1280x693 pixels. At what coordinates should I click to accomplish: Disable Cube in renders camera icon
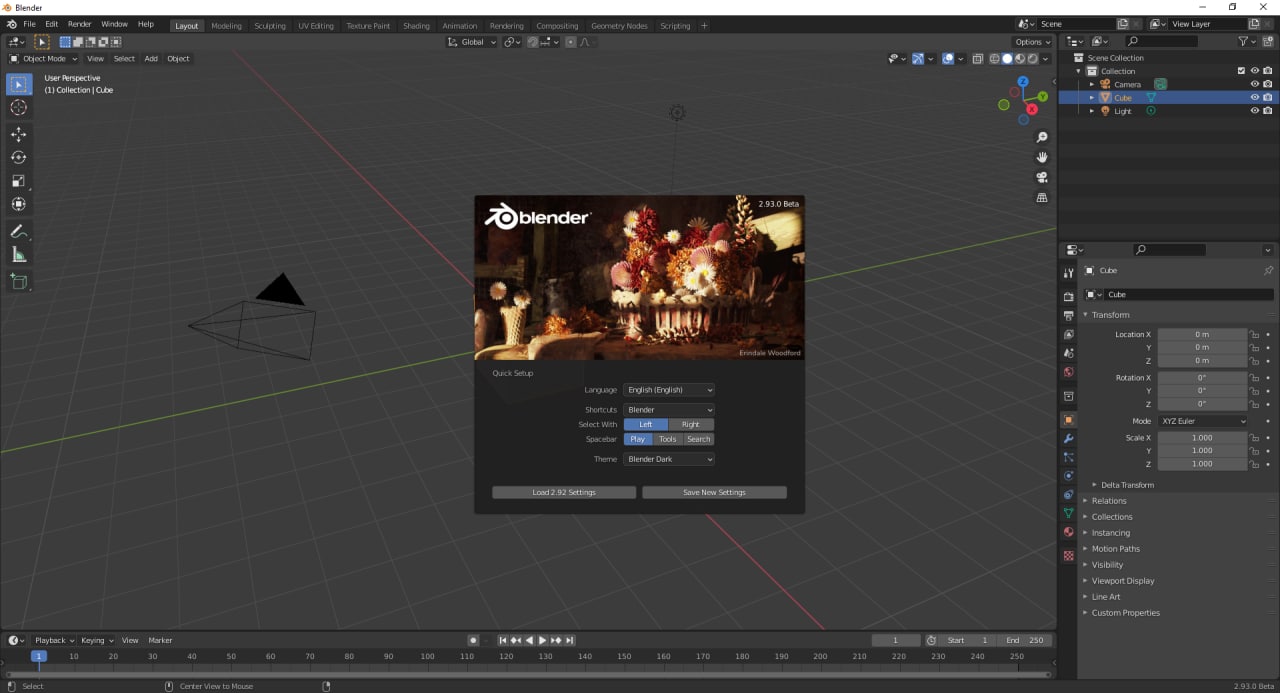[1267, 98]
